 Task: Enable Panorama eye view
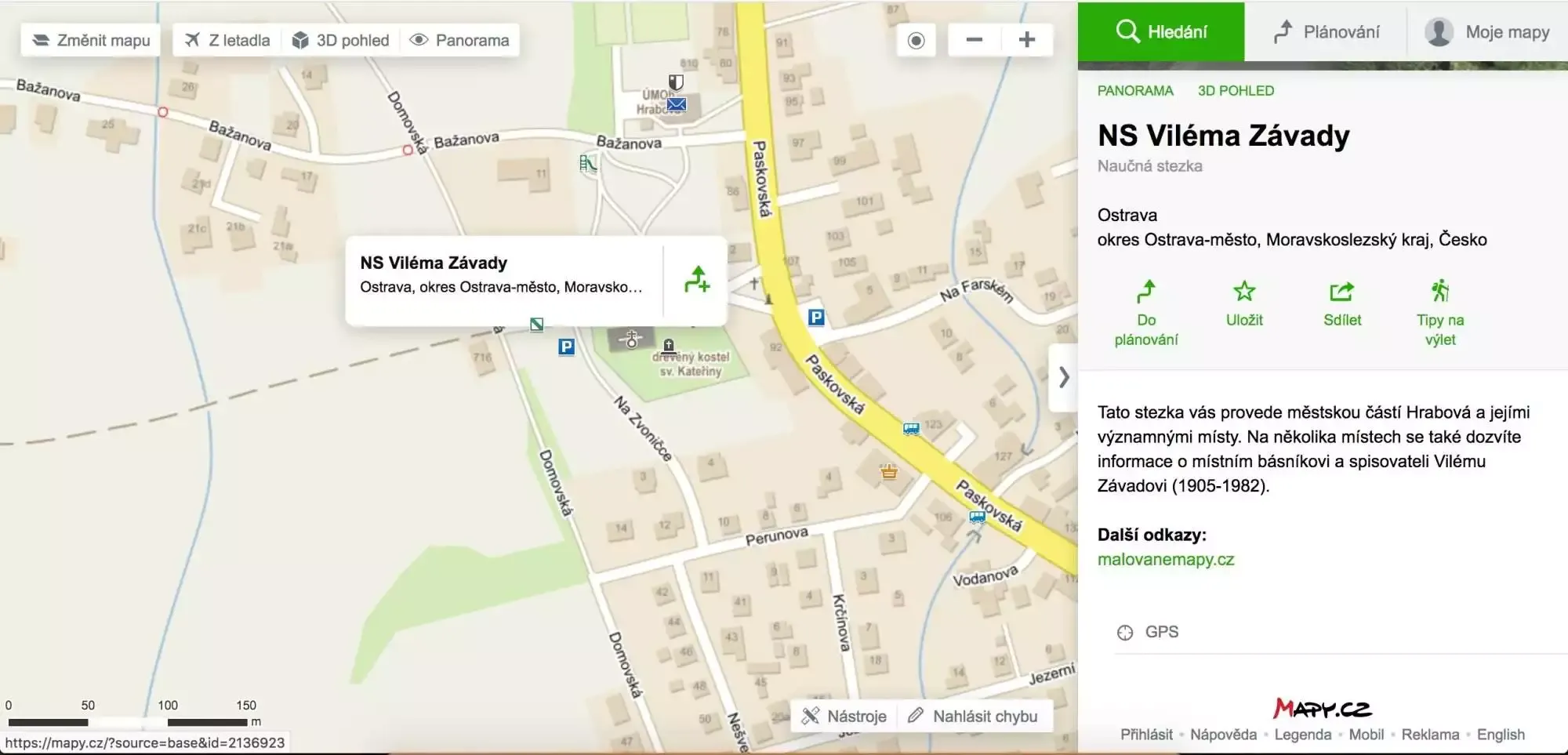[x=460, y=40]
